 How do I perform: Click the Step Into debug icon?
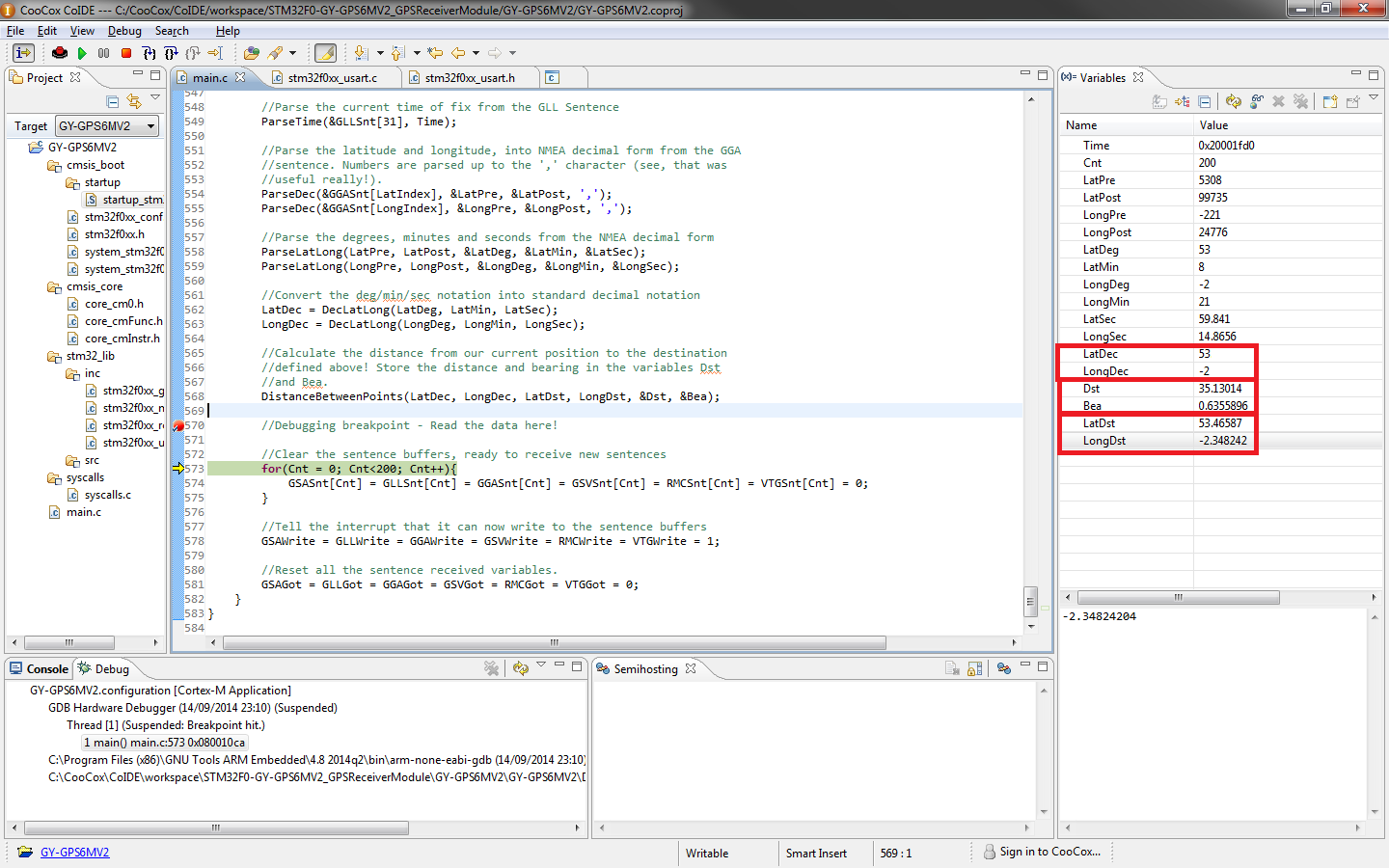click(149, 53)
